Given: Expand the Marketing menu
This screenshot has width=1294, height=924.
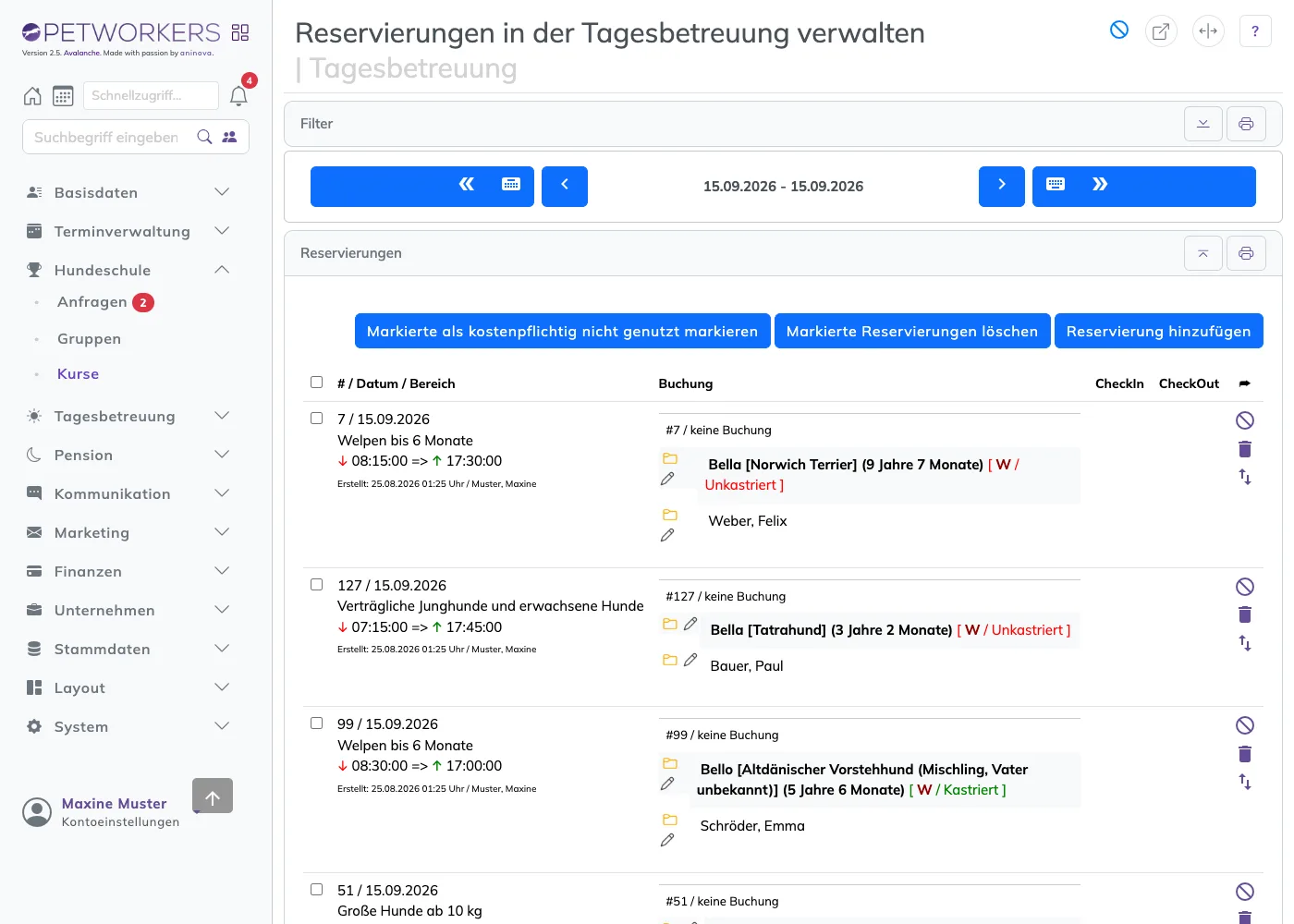Looking at the screenshot, I should [128, 532].
